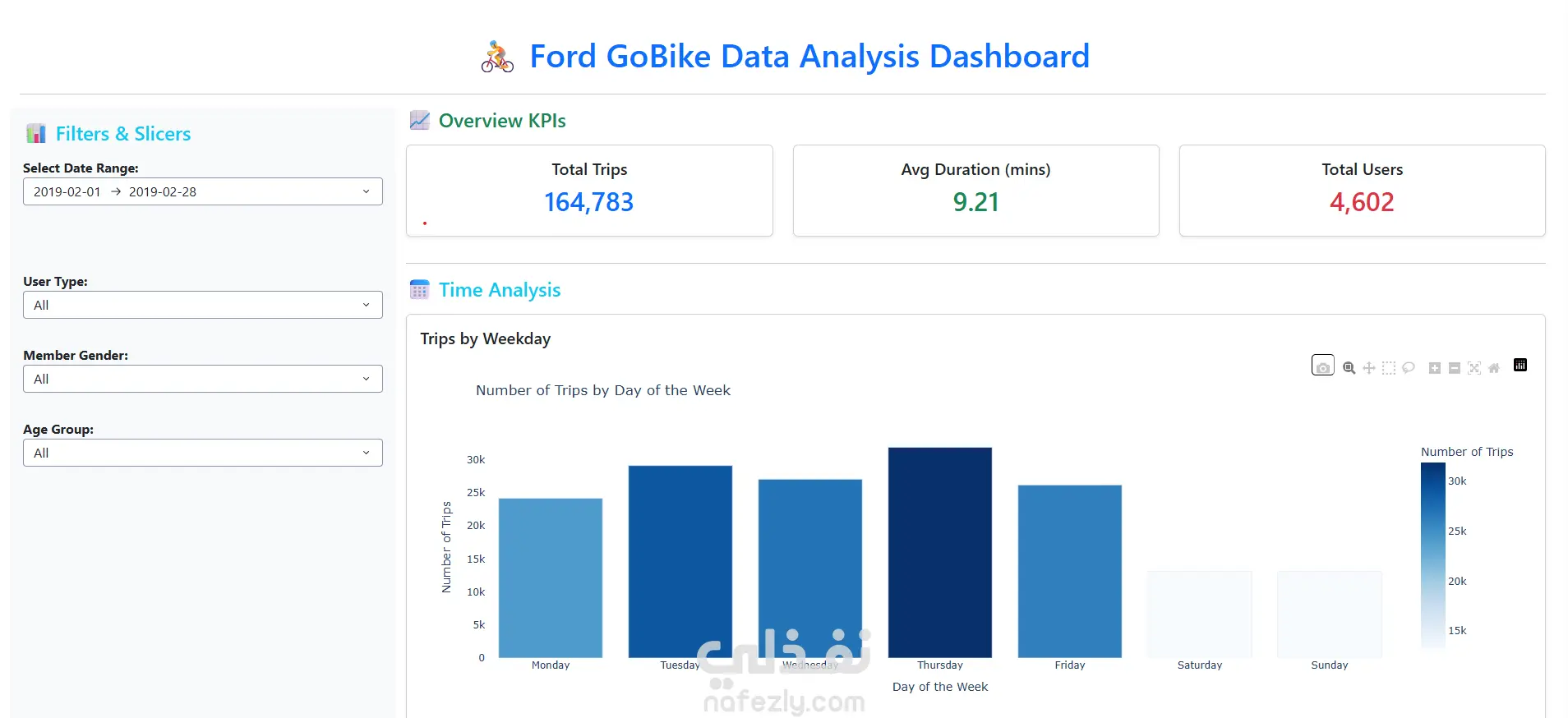Open the Select Date Range picker
1568x718 pixels.
click(202, 191)
